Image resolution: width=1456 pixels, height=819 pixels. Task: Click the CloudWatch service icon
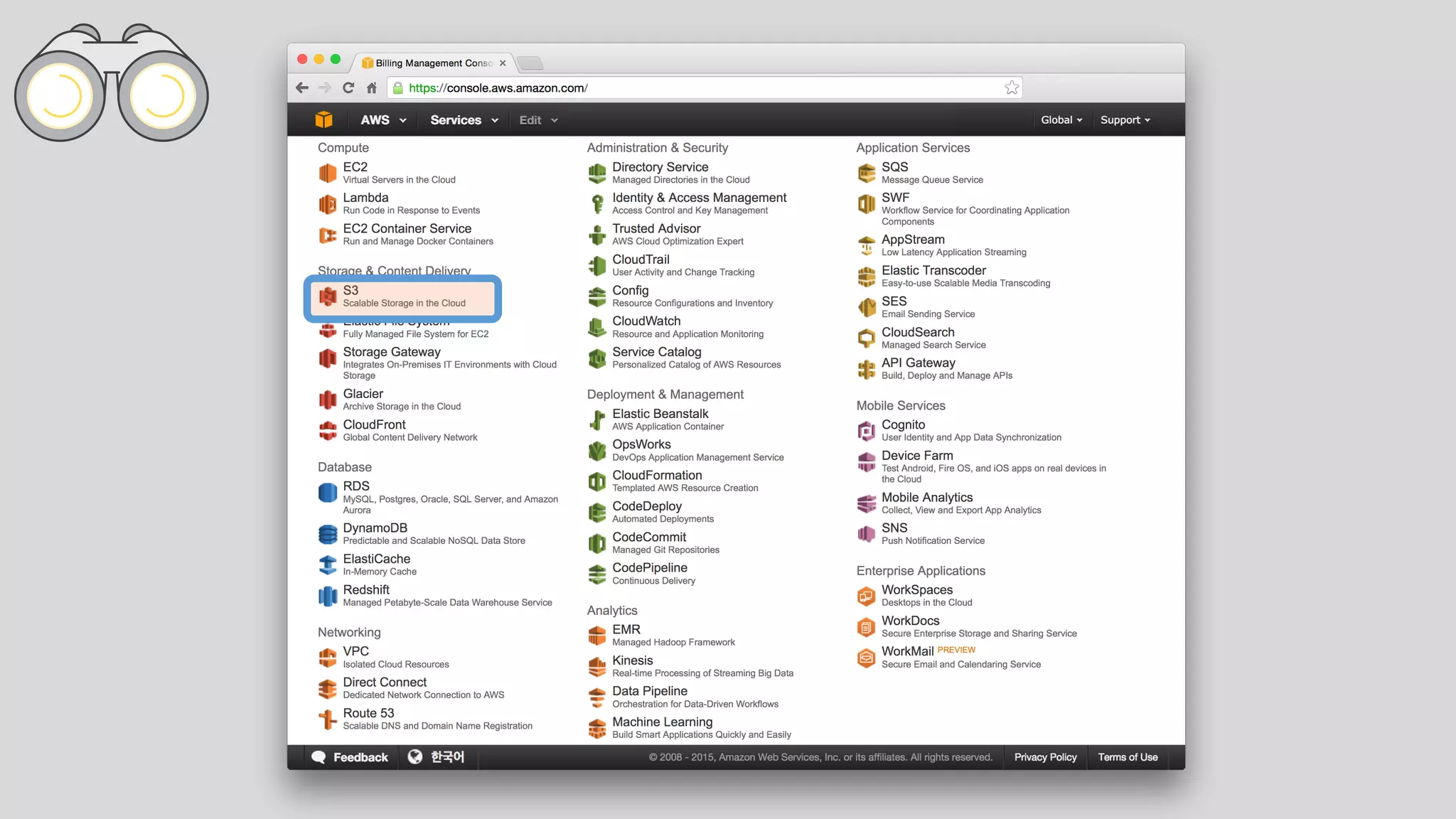[x=596, y=327]
